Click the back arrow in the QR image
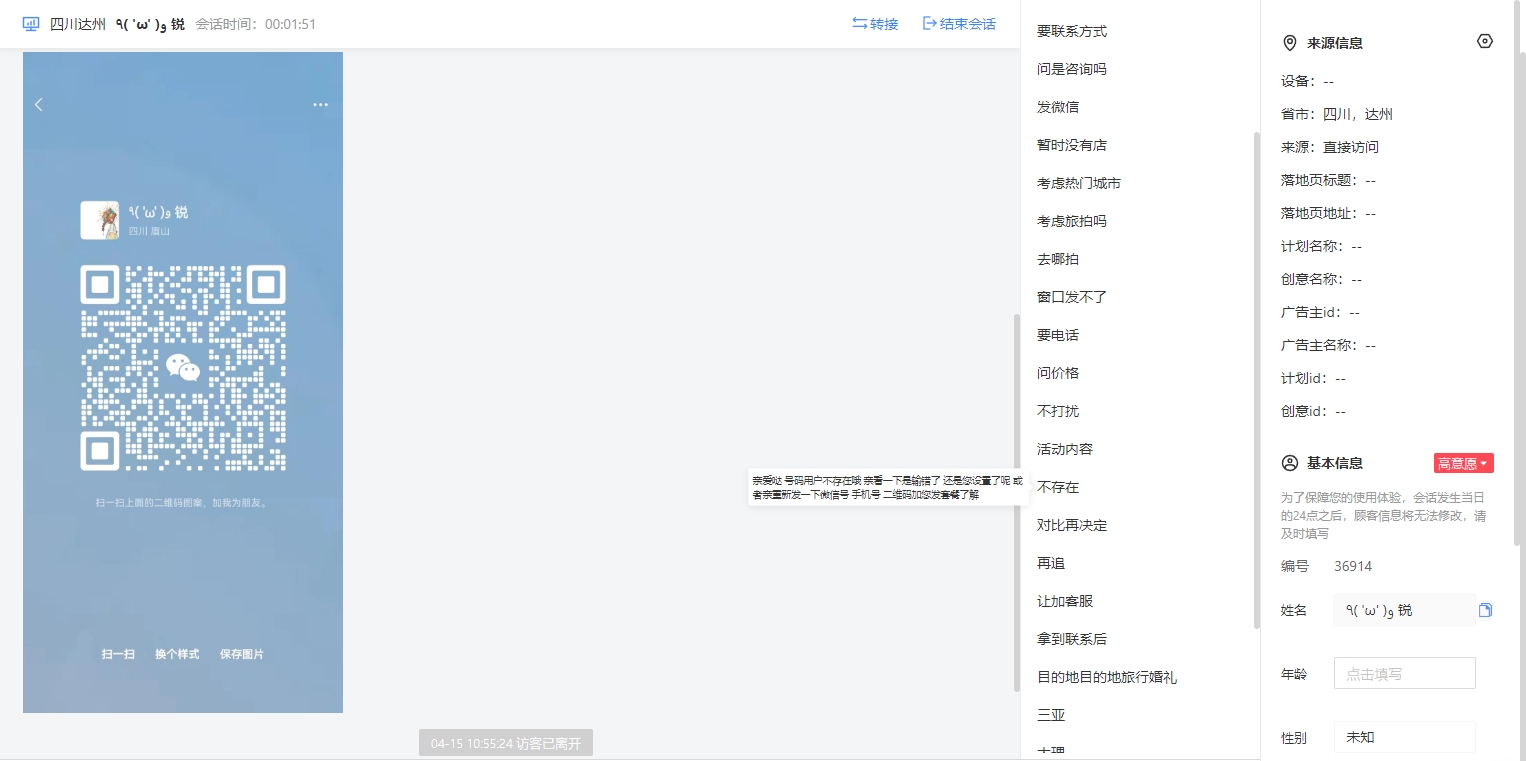The width and height of the screenshot is (1526, 761). tap(39, 104)
